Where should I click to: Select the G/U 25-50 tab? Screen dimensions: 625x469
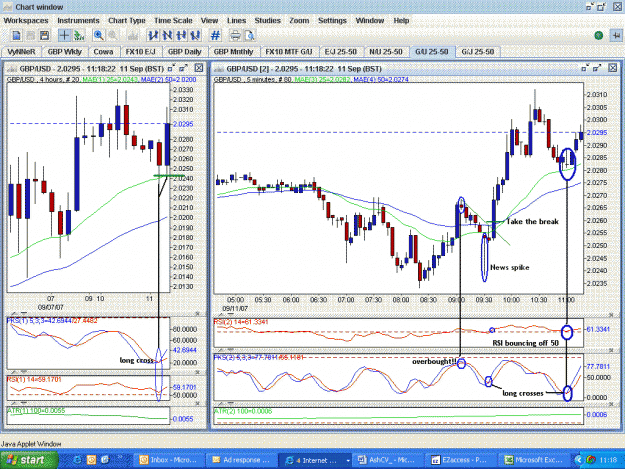432,52
